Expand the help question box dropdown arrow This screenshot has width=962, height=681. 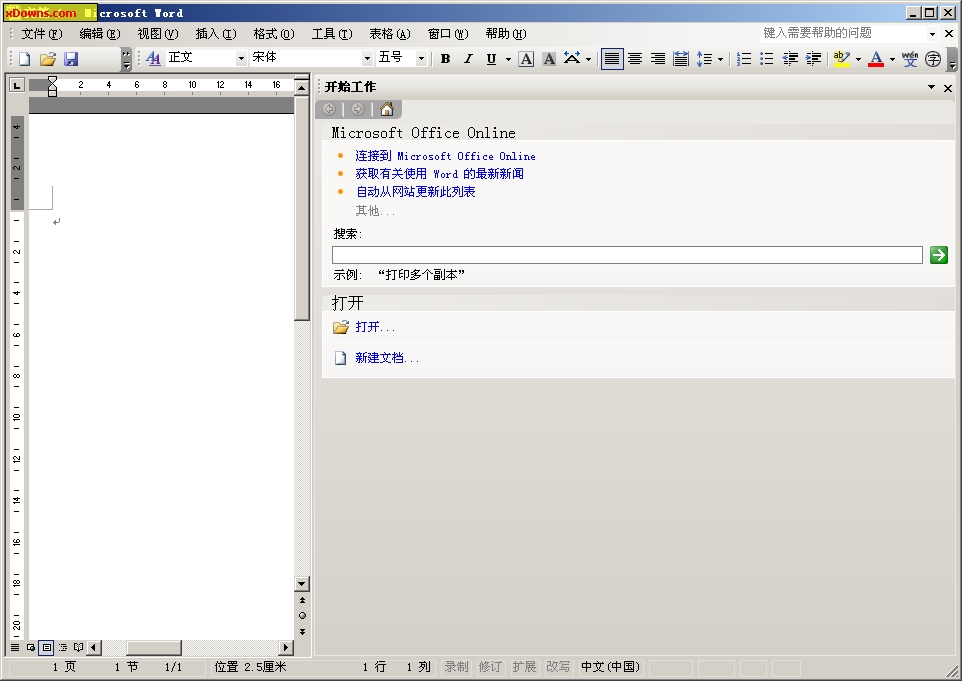pos(932,34)
